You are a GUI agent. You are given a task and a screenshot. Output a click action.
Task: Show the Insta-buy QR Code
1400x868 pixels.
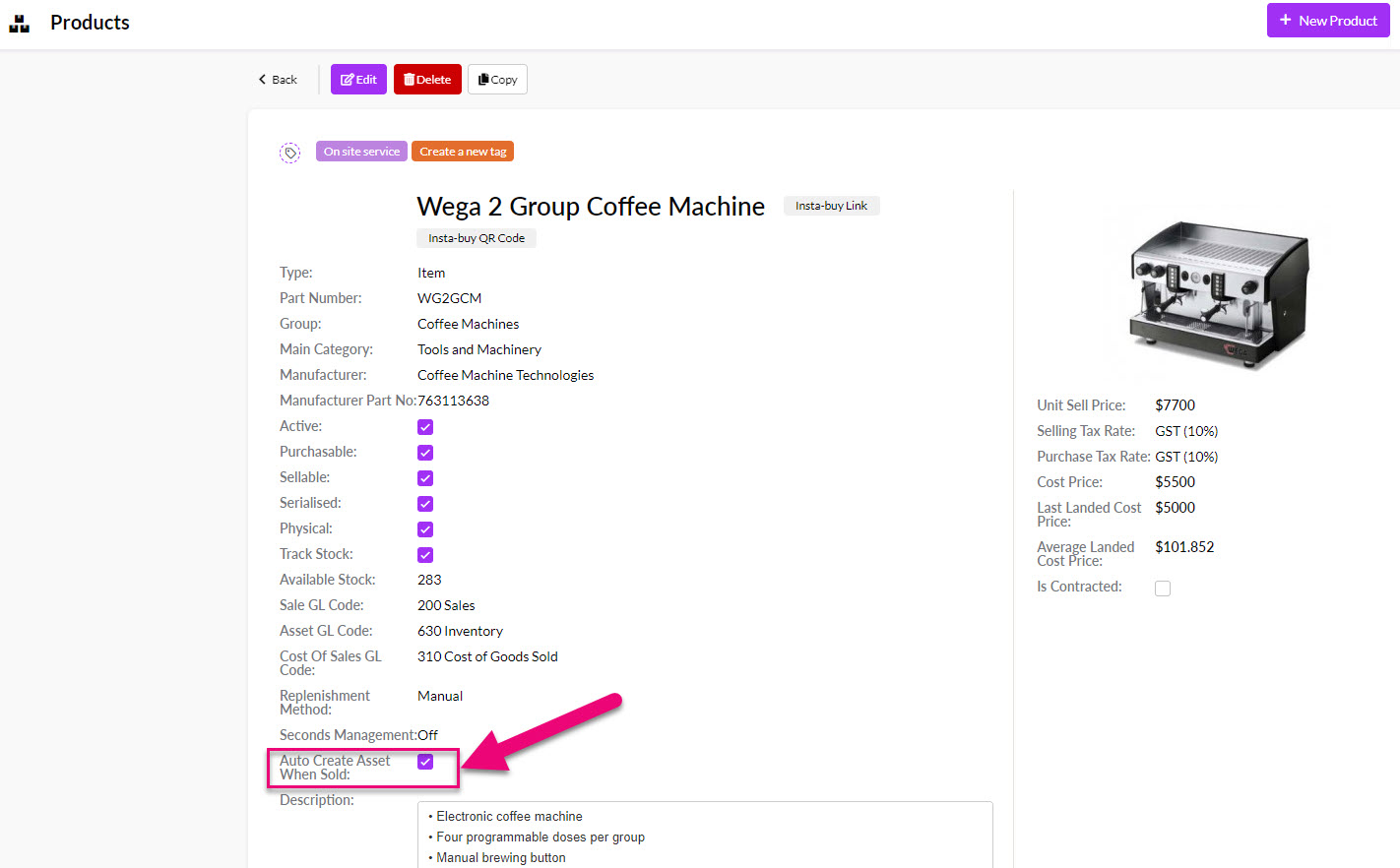[477, 238]
